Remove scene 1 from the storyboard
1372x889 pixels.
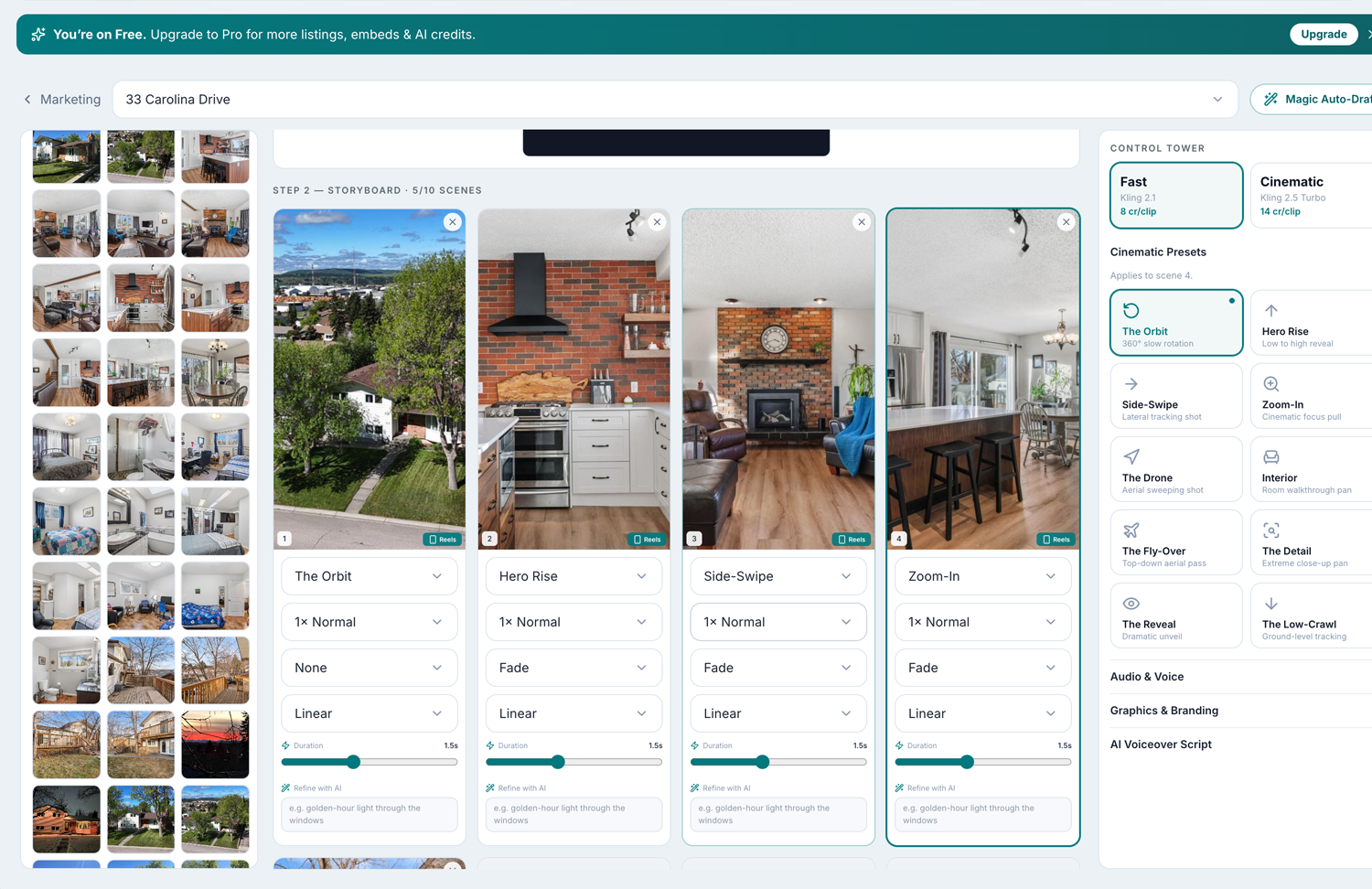coord(453,222)
